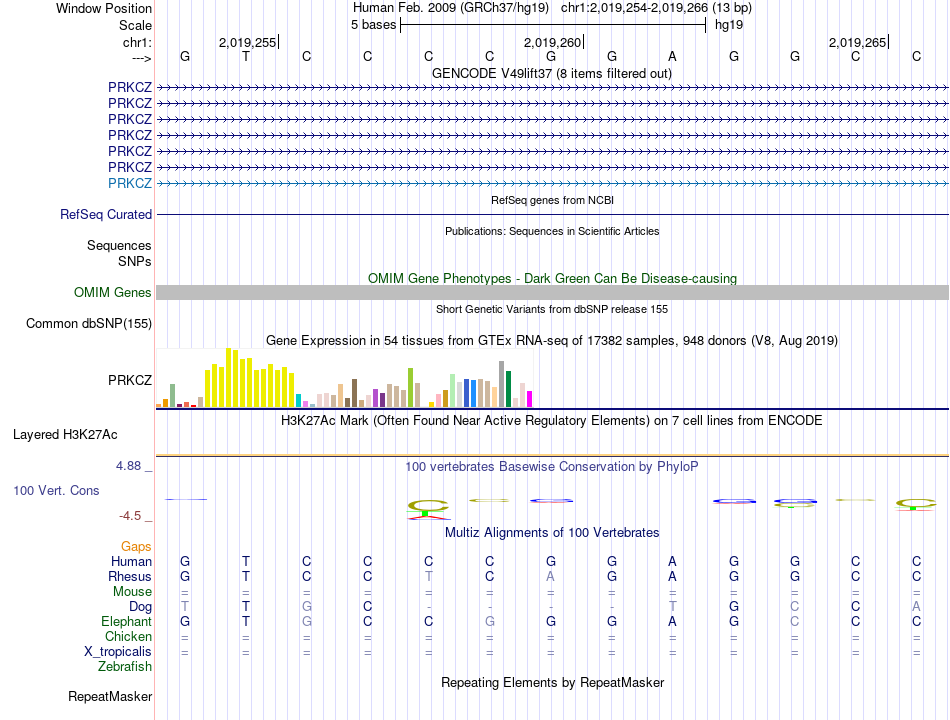Click the 2,019,255 ruler coordinate
The image size is (950, 720).
(247, 42)
